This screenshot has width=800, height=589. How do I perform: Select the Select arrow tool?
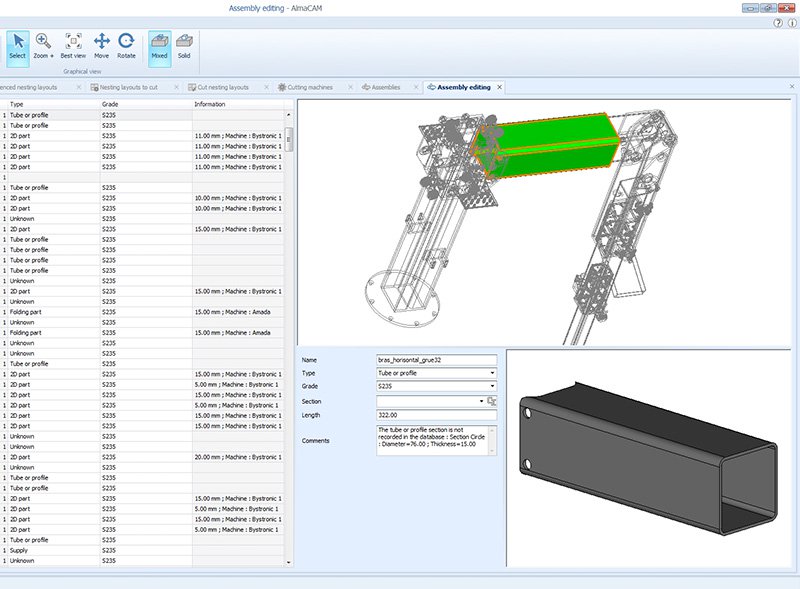tap(17, 42)
